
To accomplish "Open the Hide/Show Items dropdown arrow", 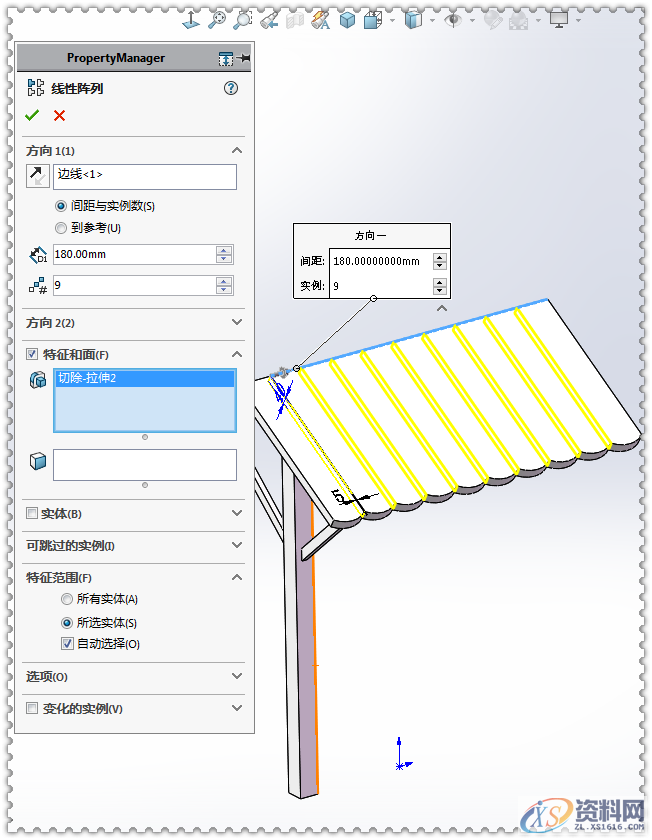I will click(x=472, y=20).
